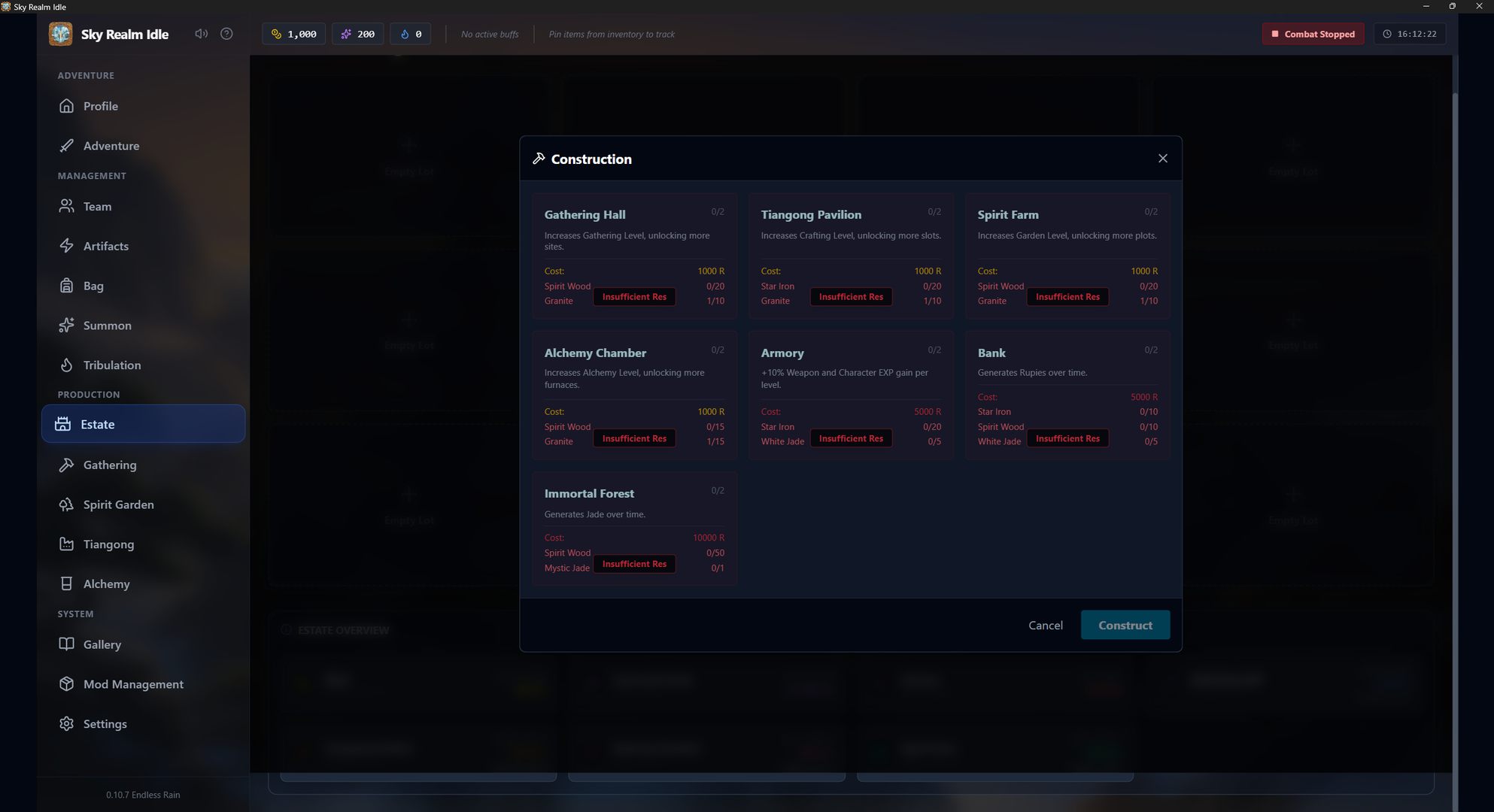Open the Artifacts page from the sidebar

105,246
